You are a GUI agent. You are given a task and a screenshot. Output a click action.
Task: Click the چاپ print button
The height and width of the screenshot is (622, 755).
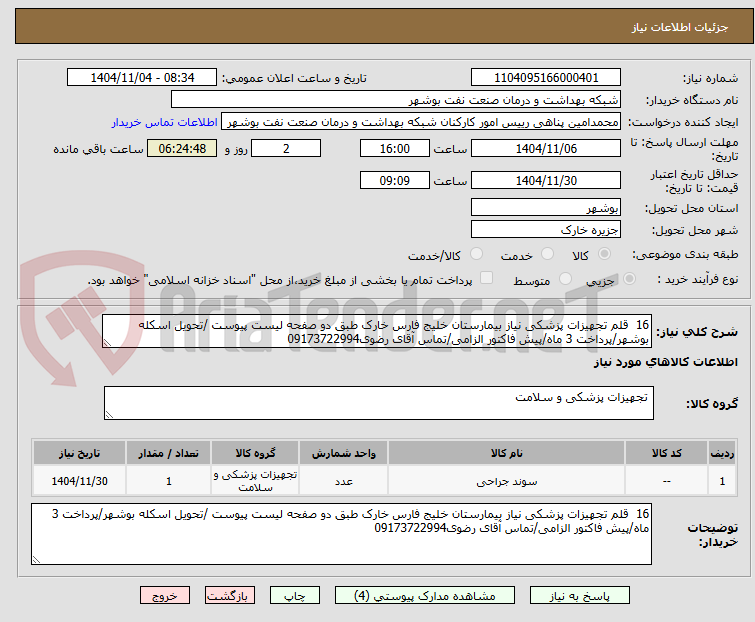click(x=295, y=596)
